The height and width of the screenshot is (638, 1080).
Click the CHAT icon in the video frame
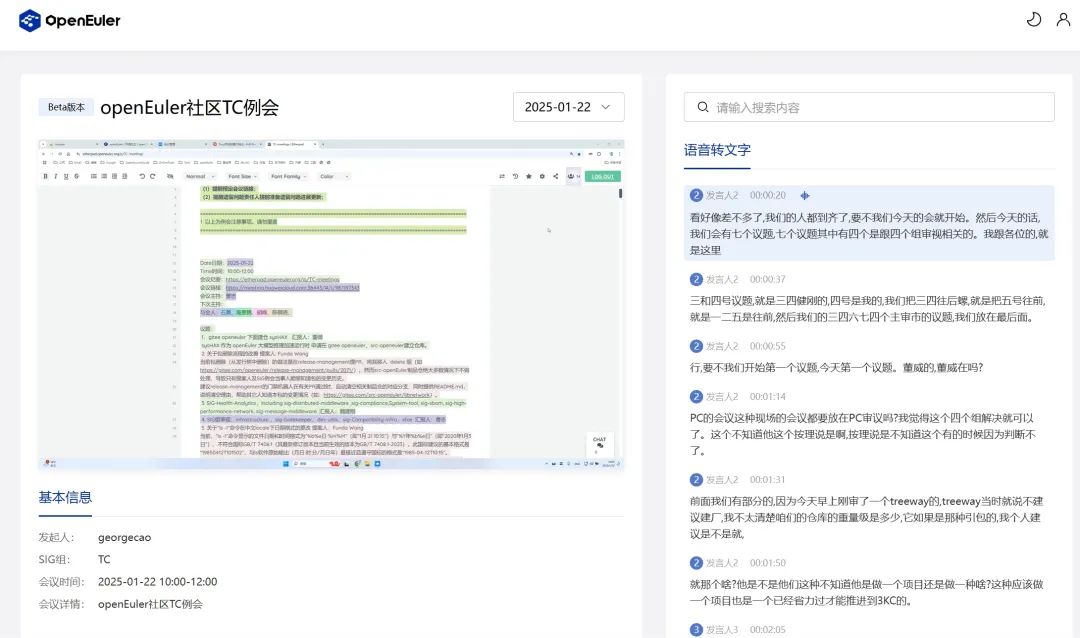tap(599, 443)
